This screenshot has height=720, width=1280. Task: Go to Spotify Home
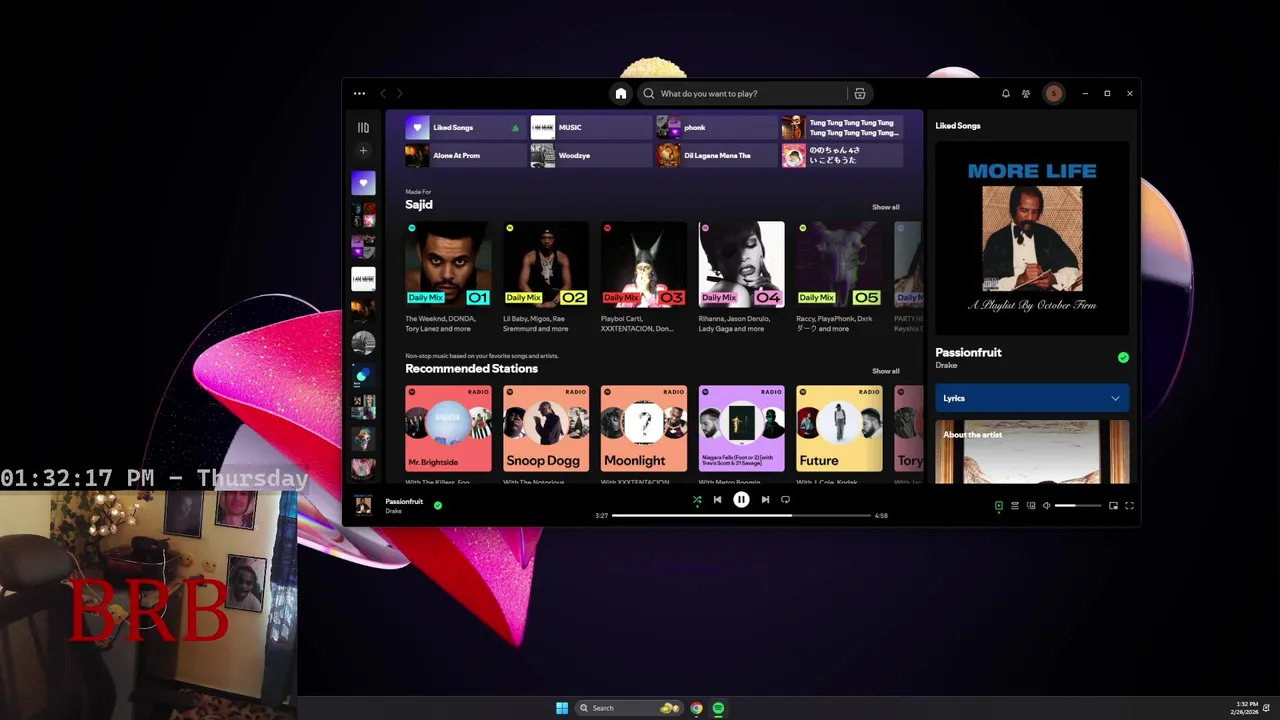click(621, 93)
